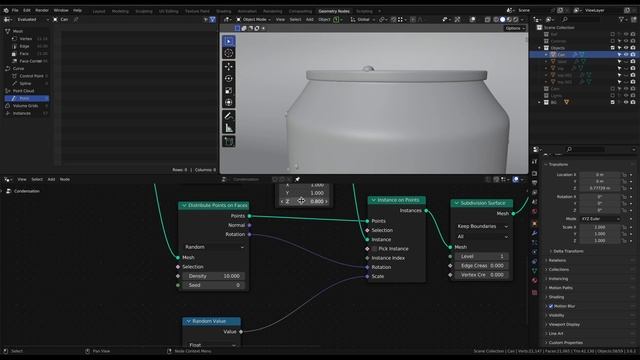The width and height of the screenshot is (640, 360).
Task: Enable the Motion Blur checkbox
Action: [551, 306]
